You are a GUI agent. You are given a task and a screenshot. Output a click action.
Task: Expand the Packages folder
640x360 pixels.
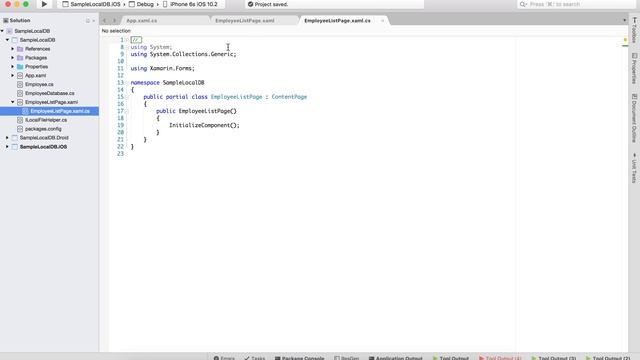[13, 58]
